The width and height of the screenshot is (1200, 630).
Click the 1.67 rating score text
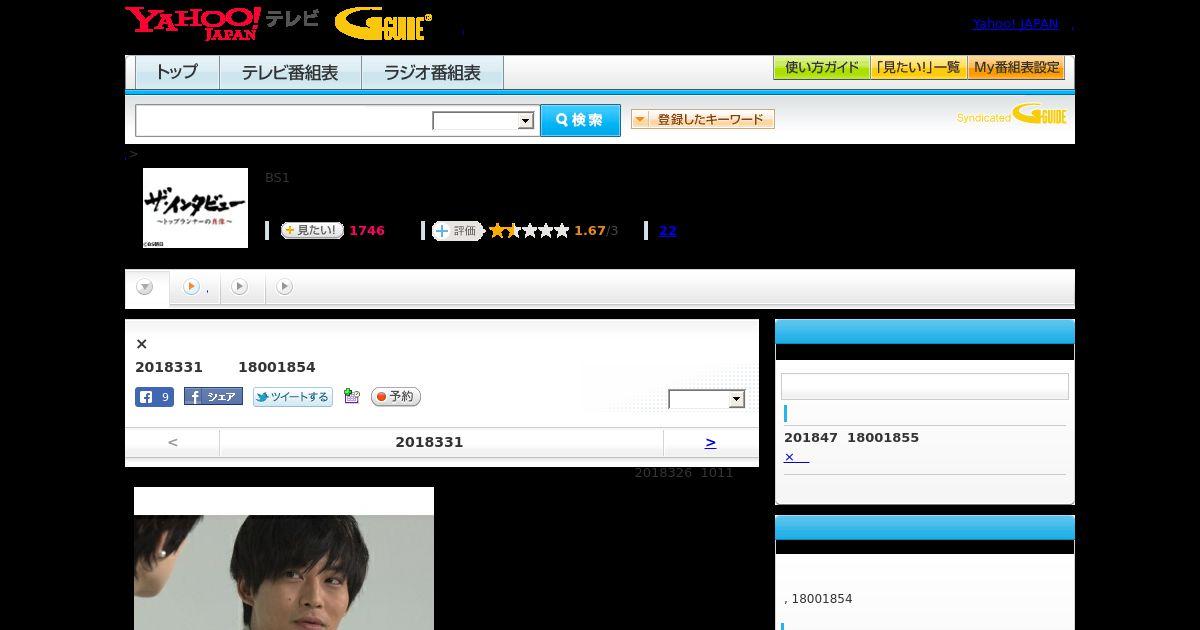point(590,231)
